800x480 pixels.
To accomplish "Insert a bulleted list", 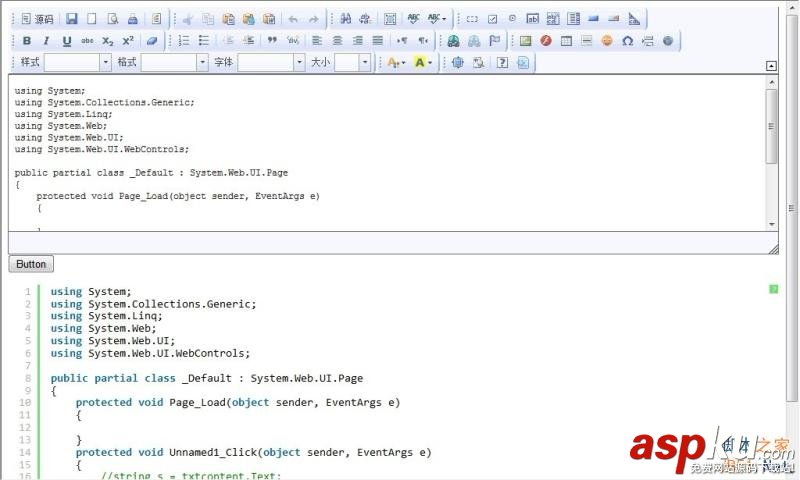I will point(204,41).
